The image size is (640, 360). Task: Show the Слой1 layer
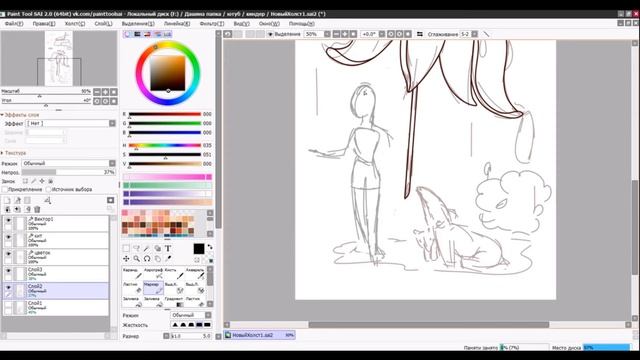tap(8, 304)
